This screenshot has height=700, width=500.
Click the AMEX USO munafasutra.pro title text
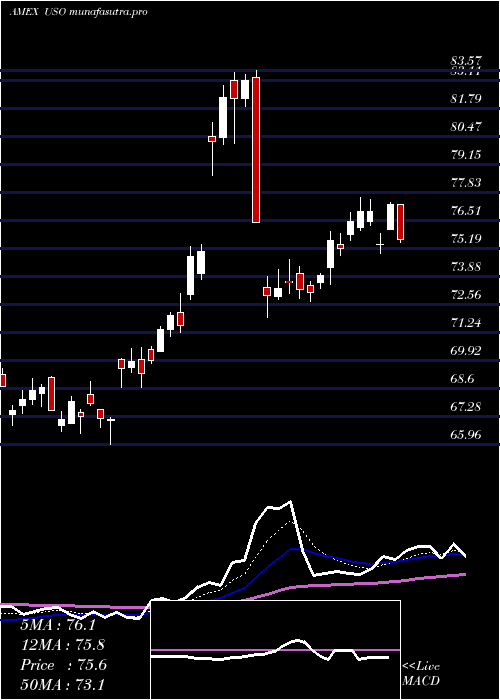(79, 12)
